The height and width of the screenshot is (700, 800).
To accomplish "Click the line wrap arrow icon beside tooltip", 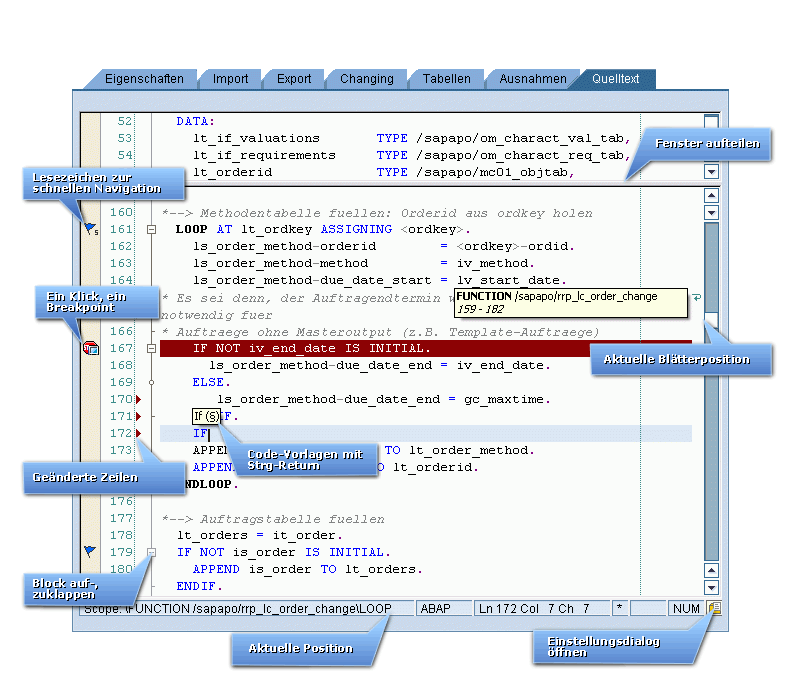I will point(697,296).
